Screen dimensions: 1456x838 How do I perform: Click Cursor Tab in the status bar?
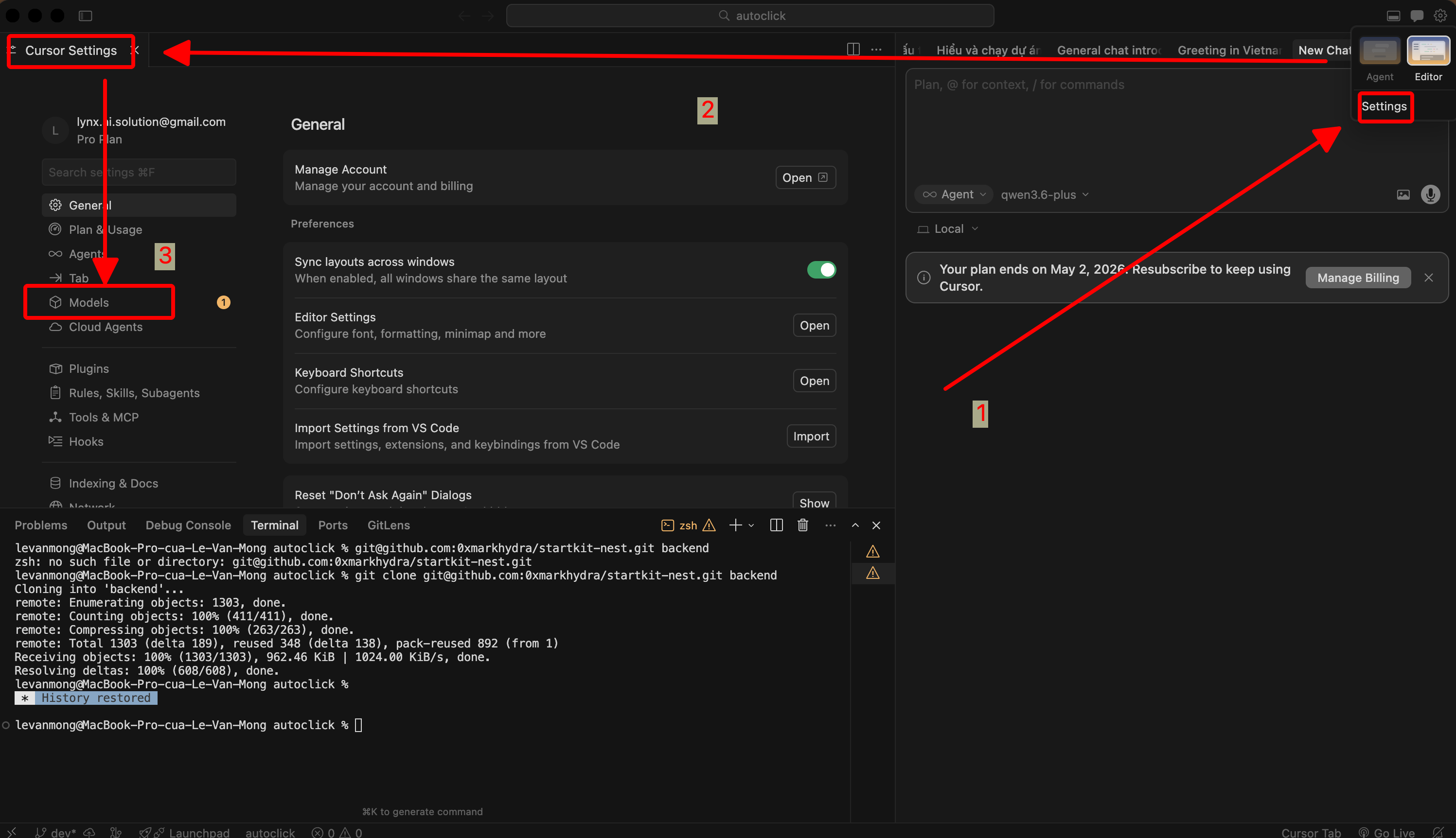click(1311, 832)
